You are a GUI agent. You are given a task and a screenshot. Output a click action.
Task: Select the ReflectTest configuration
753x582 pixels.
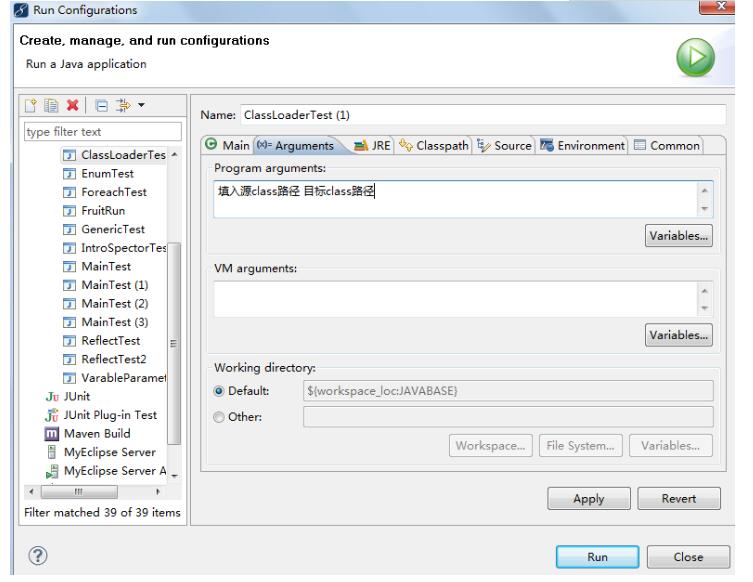pos(102,341)
